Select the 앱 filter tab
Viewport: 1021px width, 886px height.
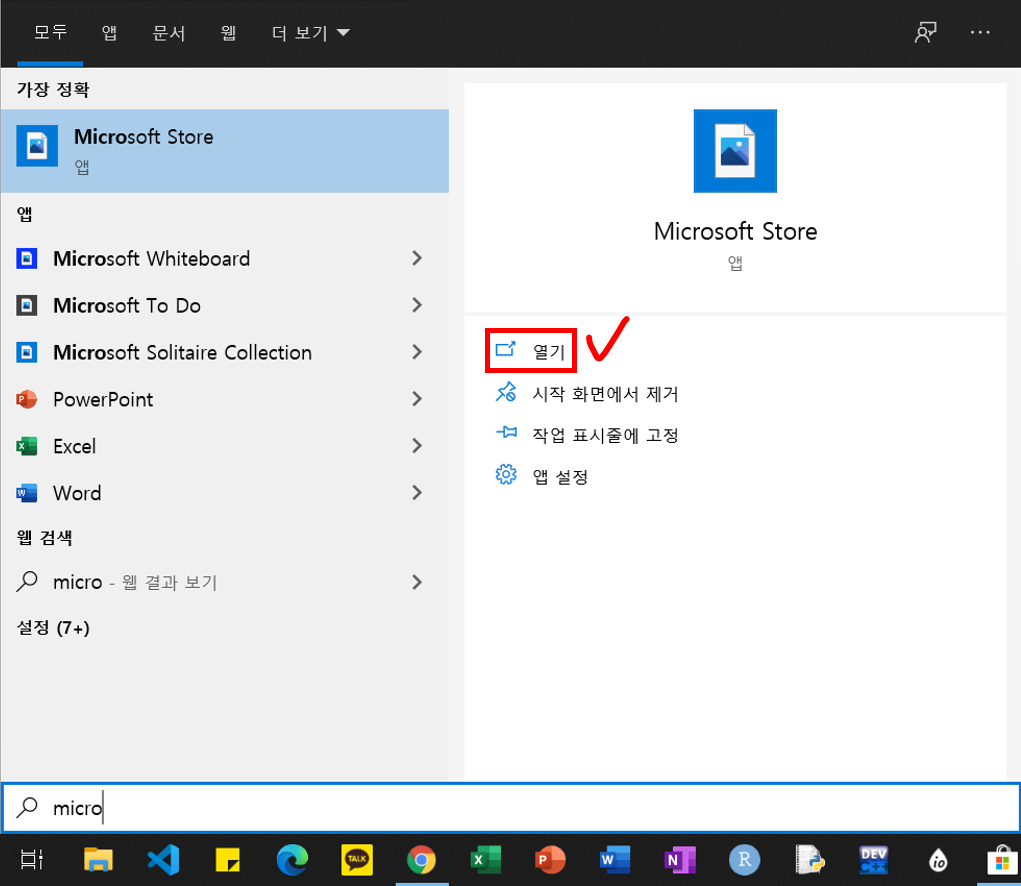tap(109, 33)
